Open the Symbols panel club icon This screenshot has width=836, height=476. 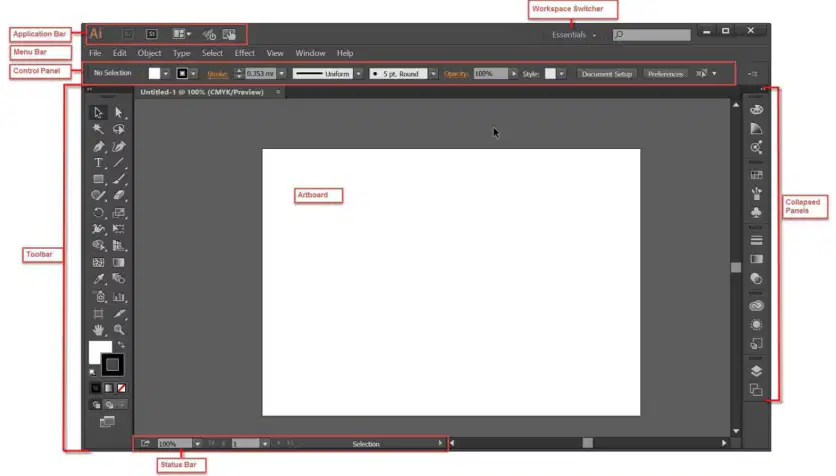coord(756,212)
